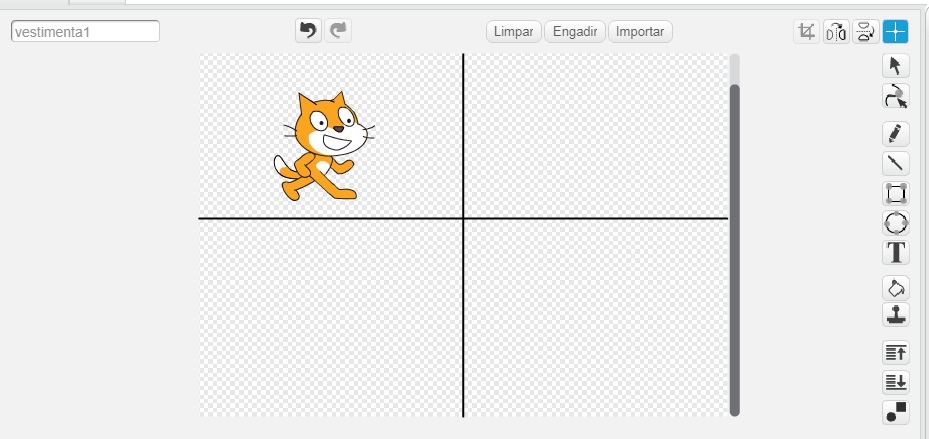Click the crop tool icon
This screenshot has height=439, width=929.
806,32
